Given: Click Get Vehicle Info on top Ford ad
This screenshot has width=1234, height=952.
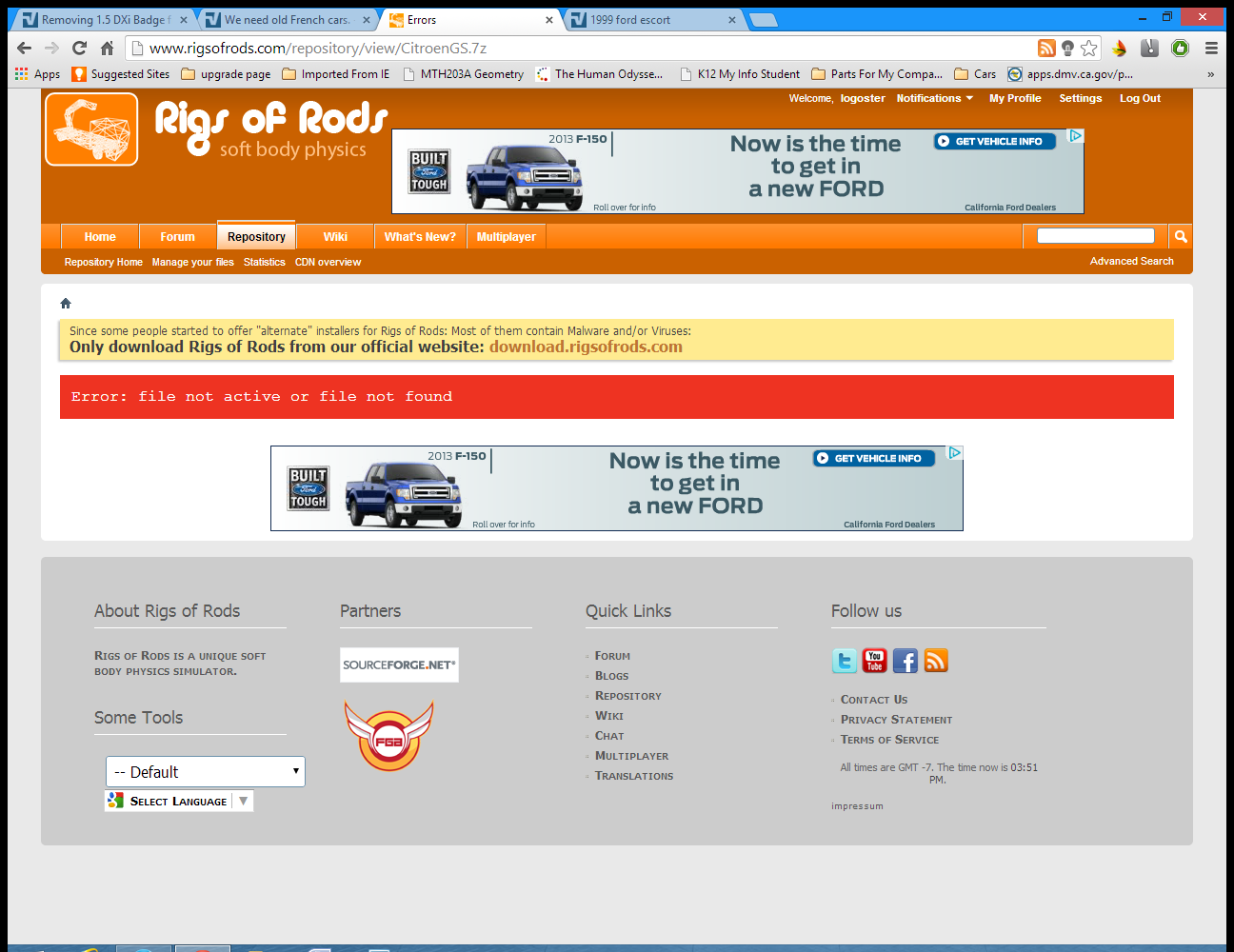Looking at the screenshot, I should [x=995, y=141].
